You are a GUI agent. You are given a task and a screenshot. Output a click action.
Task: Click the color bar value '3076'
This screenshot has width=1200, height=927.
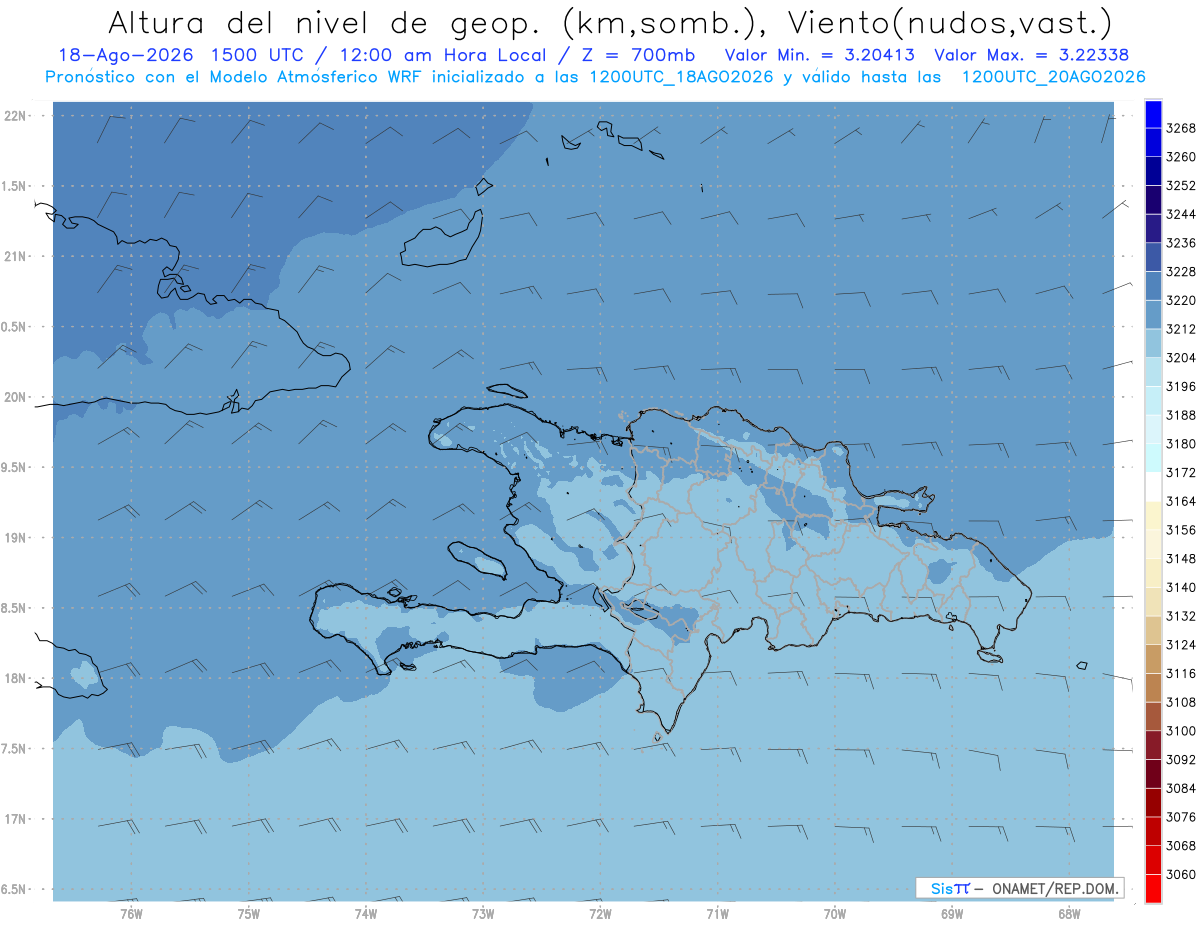1181,817
